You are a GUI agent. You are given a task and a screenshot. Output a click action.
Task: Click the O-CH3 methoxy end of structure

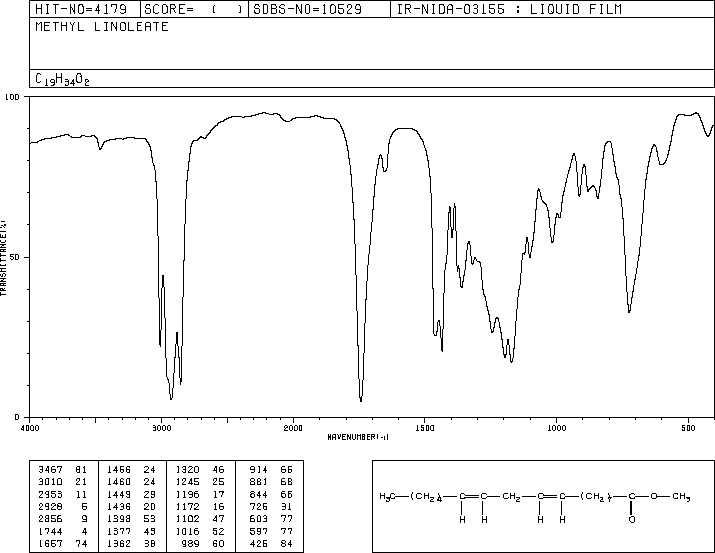pyautogui.click(x=670, y=496)
